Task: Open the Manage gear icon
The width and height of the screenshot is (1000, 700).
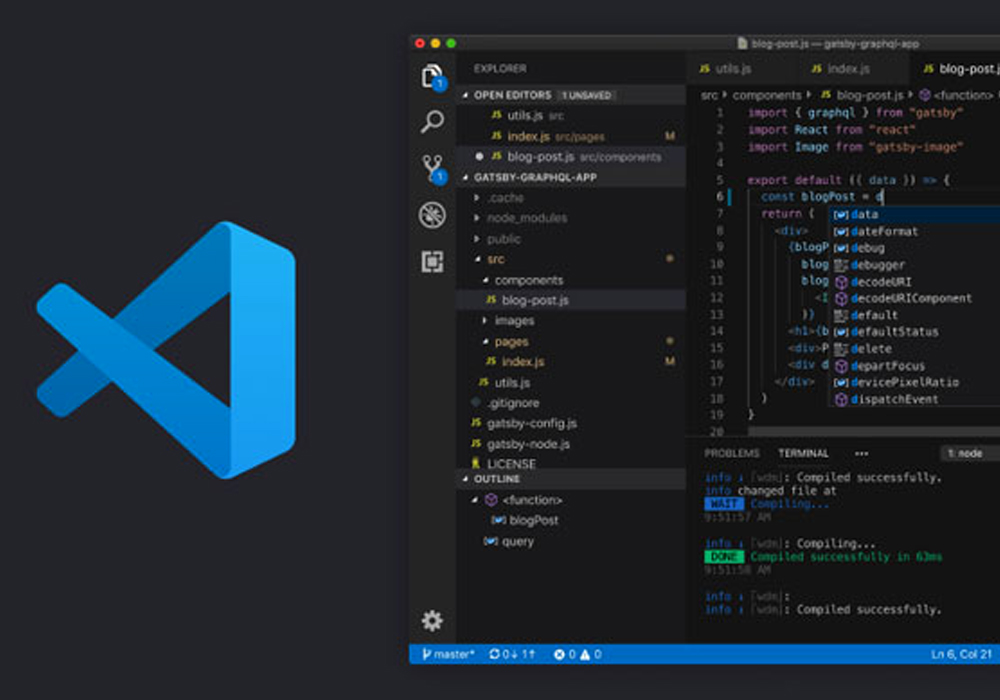Action: 432,620
